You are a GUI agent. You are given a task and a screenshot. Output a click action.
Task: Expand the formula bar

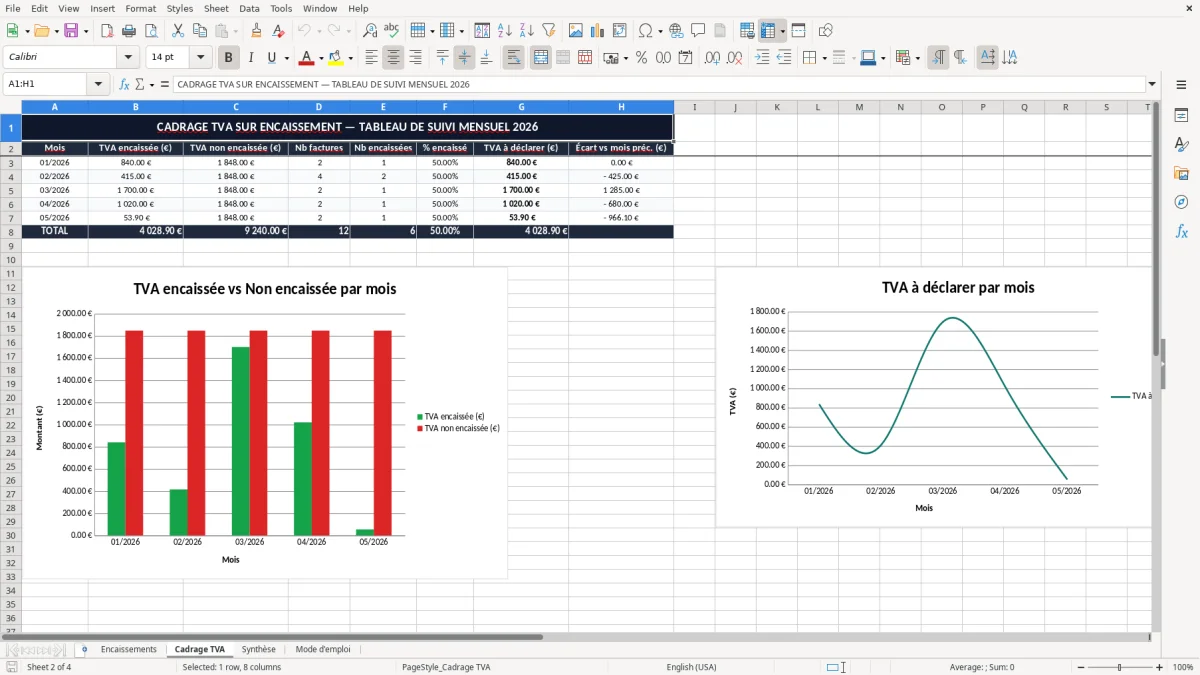click(x=1152, y=85)
